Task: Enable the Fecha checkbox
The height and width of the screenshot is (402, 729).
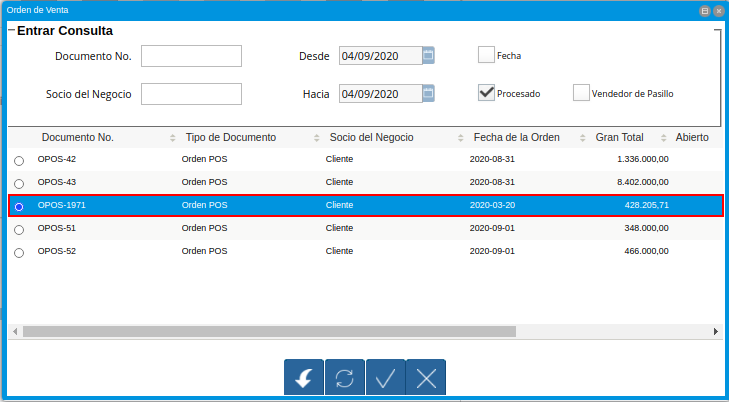Action: coord(486,55)
